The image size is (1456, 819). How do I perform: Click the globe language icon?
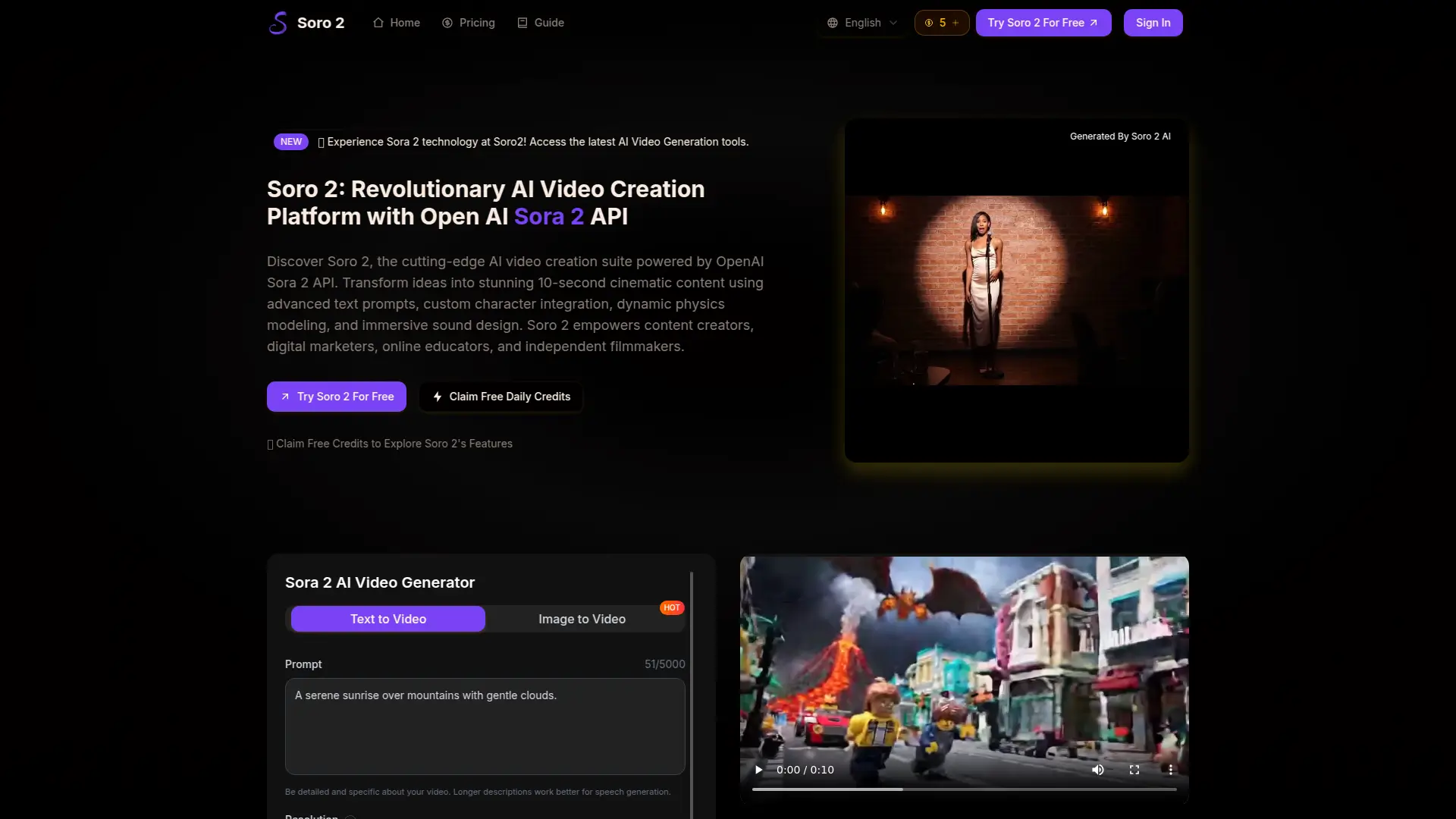[x=832, y=23]
